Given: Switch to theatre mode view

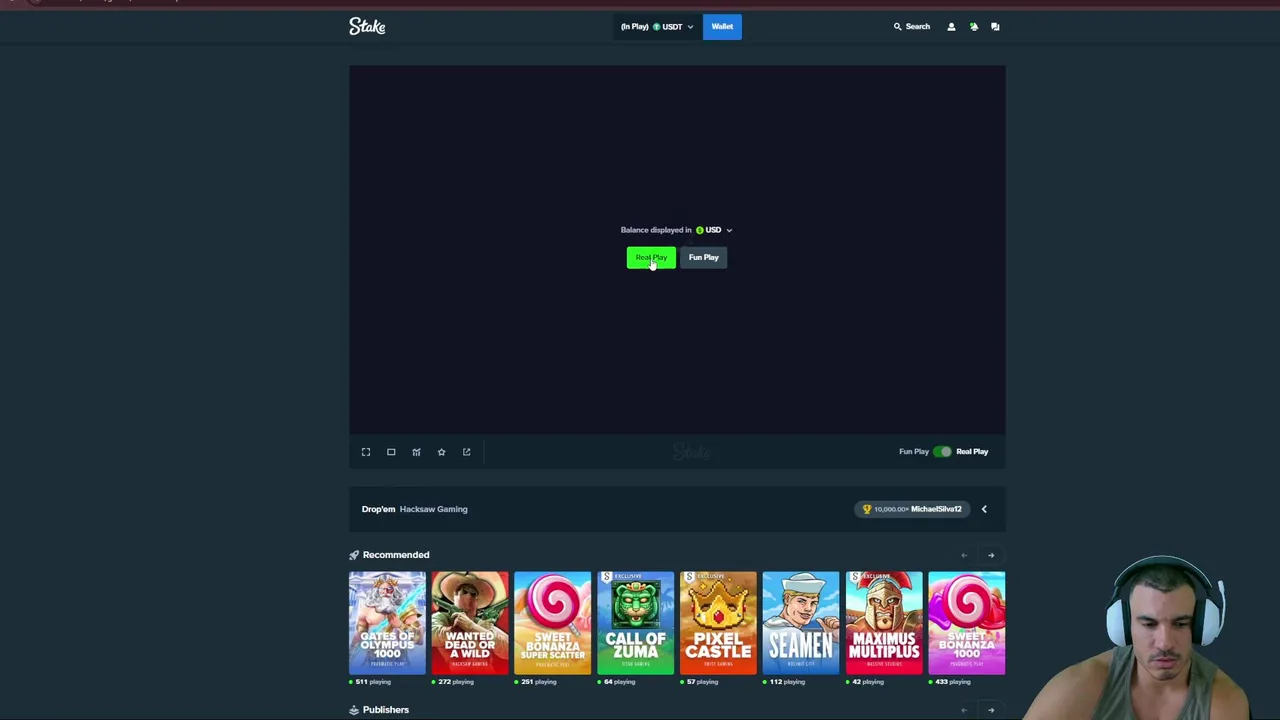Looking at the screenshot, I should 391,452.
